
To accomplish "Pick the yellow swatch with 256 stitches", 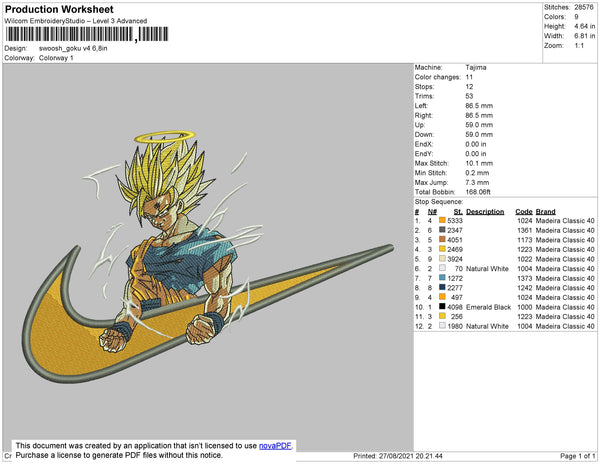I will (442, 316).
